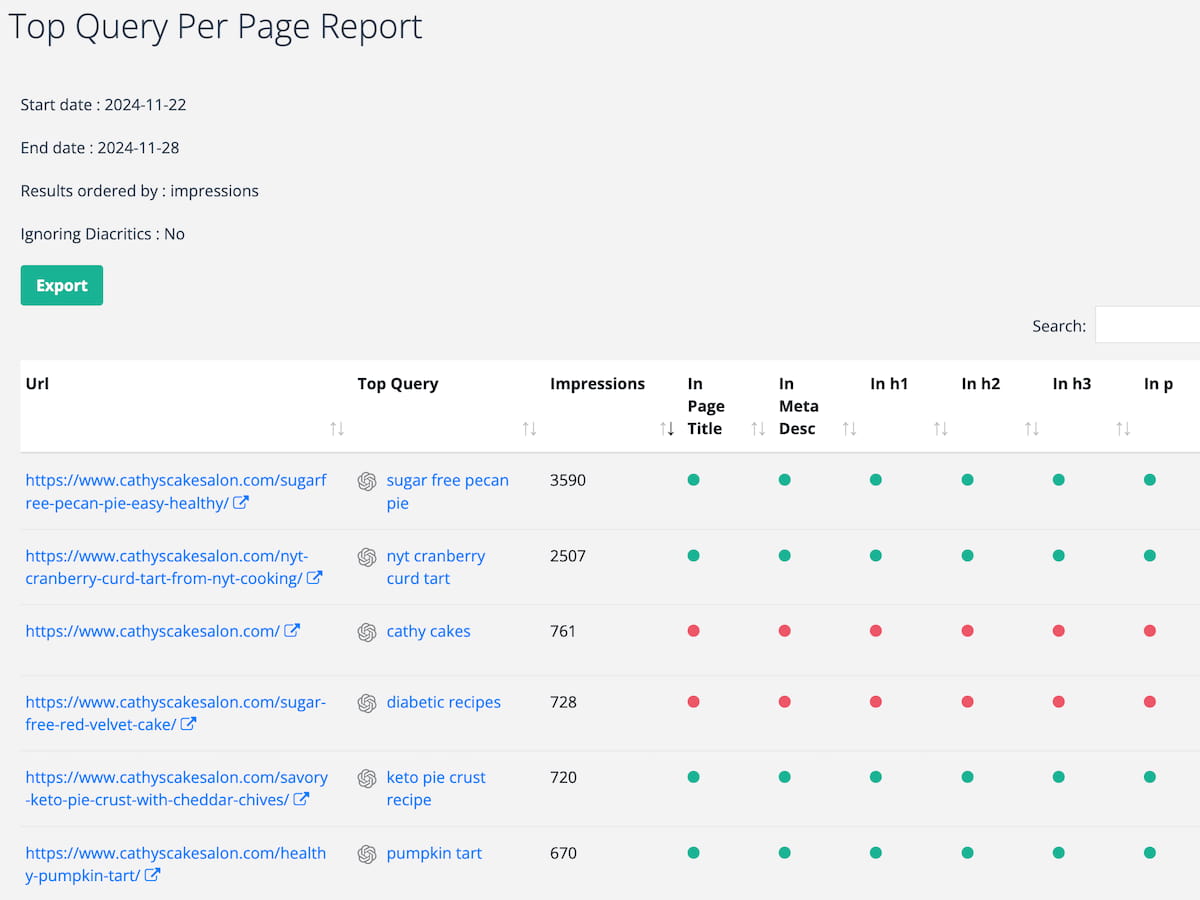Click red In Page Title dot for cathy cakes
The width and height of the screenshot is (1200, 900).
[693, 631]
